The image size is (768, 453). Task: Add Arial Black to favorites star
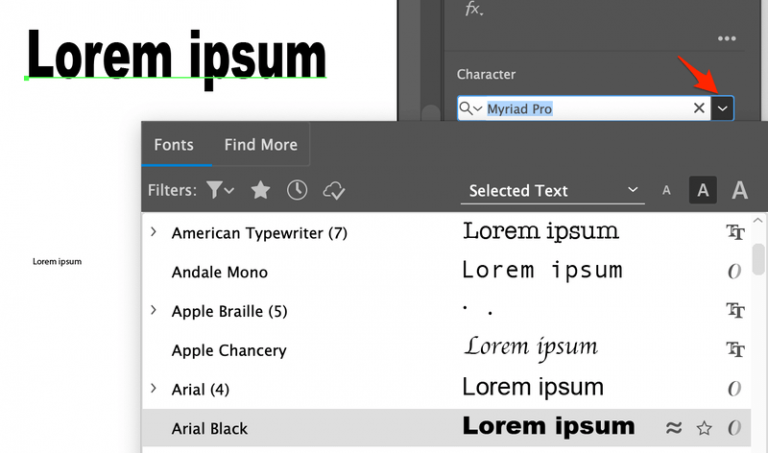tap(704, 429)
